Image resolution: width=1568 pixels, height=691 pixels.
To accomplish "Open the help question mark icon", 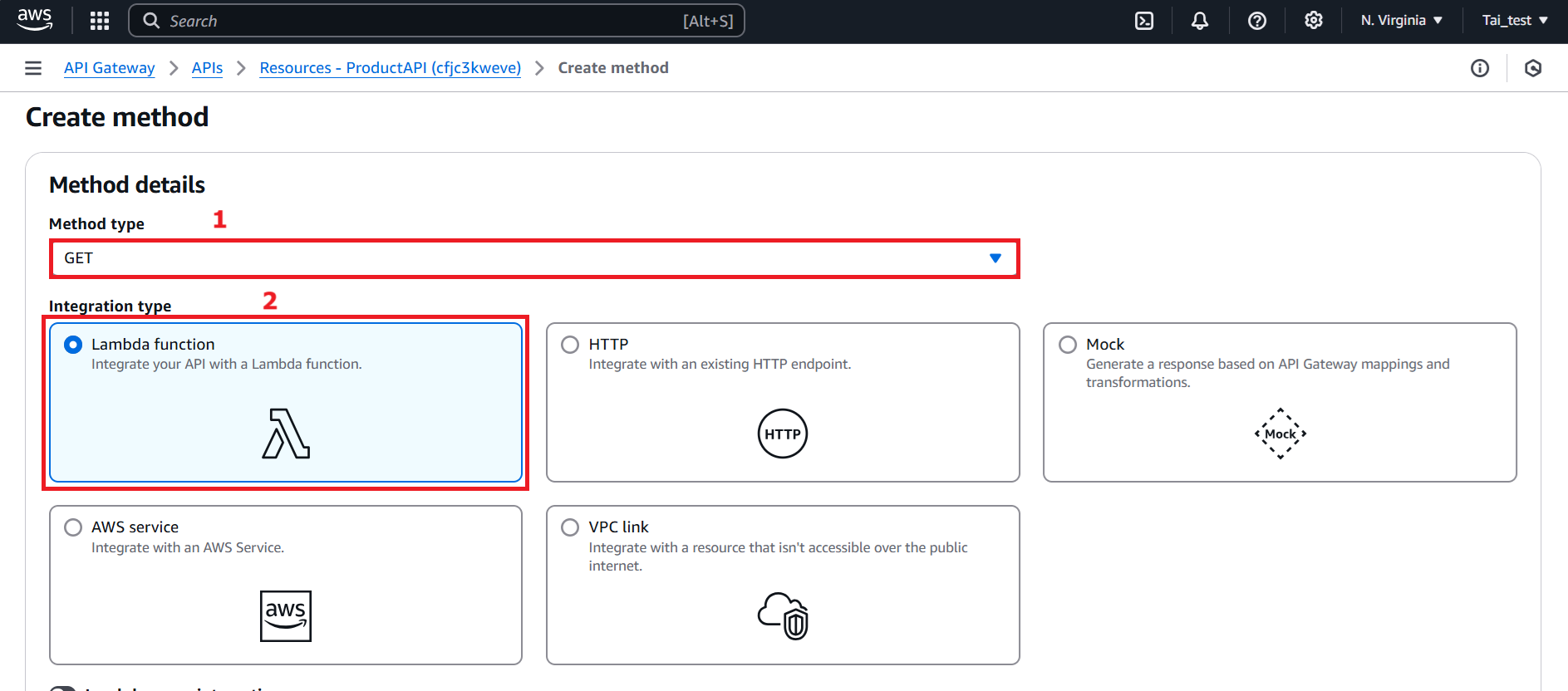I will click(x=1257, y=21).
